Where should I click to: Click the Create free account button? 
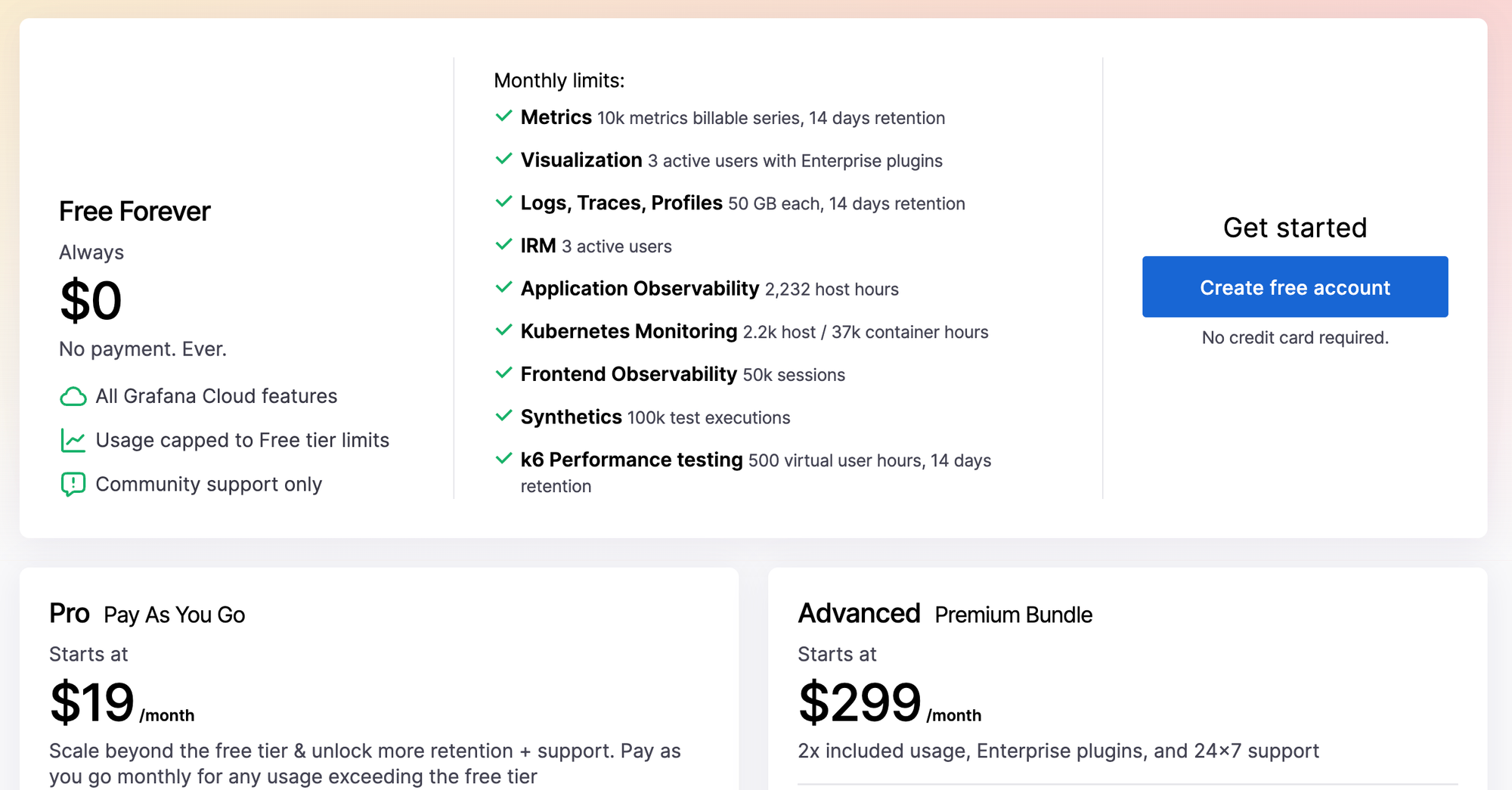(1294, 287)
